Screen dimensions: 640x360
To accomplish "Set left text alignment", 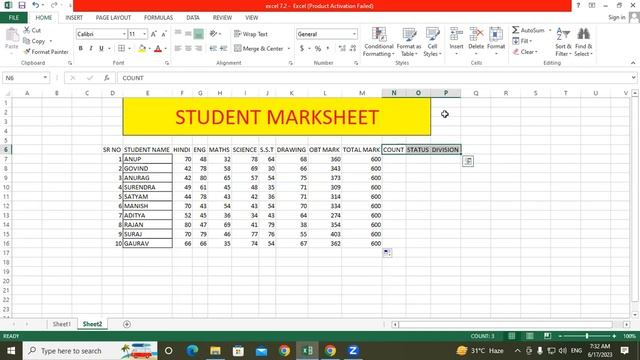I will click(178, 49).
